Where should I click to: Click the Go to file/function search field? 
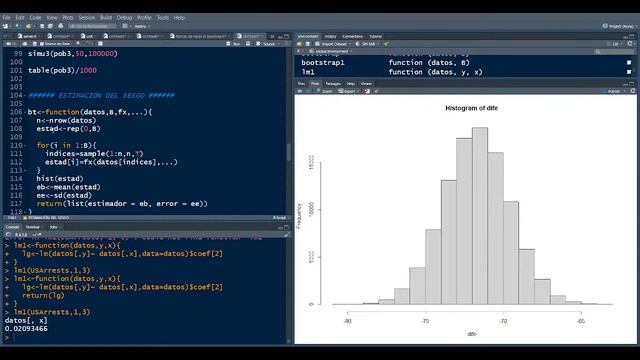[x=92, y=26]
